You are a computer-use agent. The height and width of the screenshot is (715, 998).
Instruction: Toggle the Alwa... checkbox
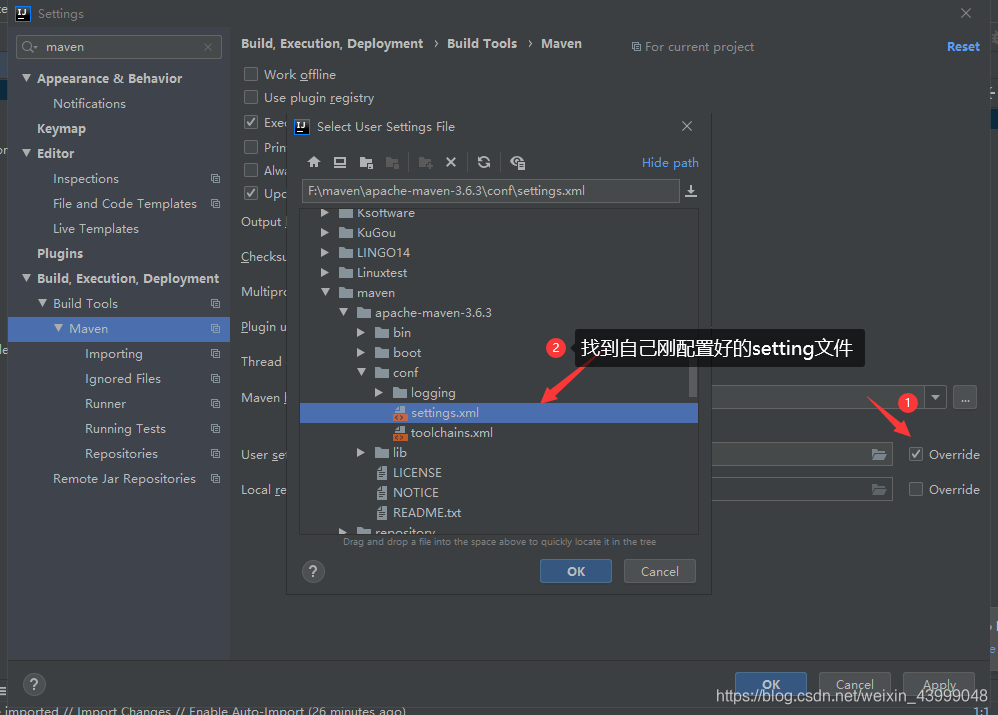[x=251, y=170]
